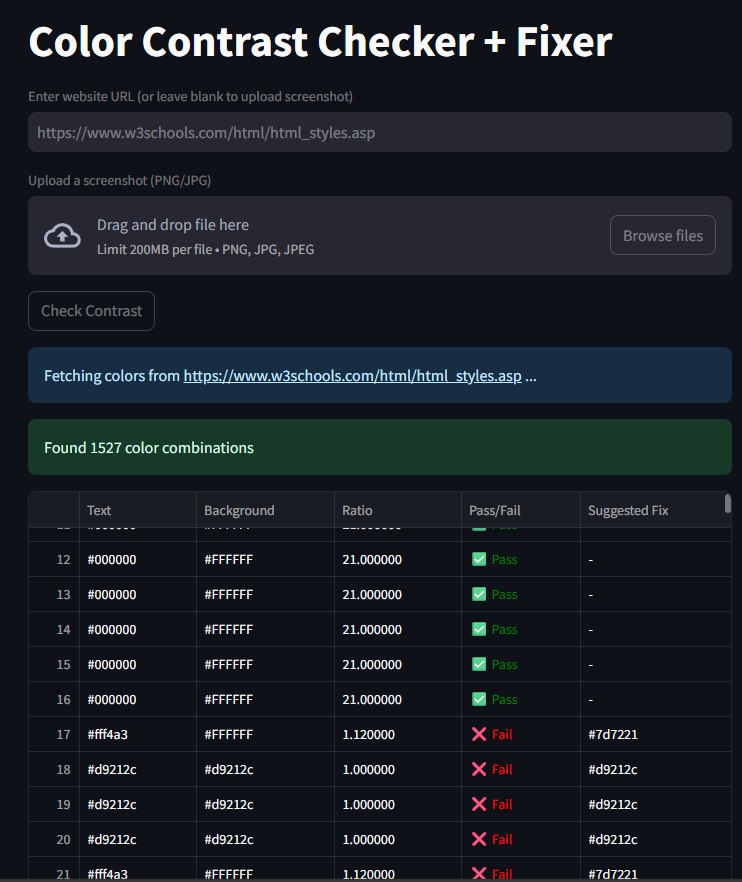This screenshot has height=882, width=742.
Task: Click the Text column header
Action: [99, 510]
